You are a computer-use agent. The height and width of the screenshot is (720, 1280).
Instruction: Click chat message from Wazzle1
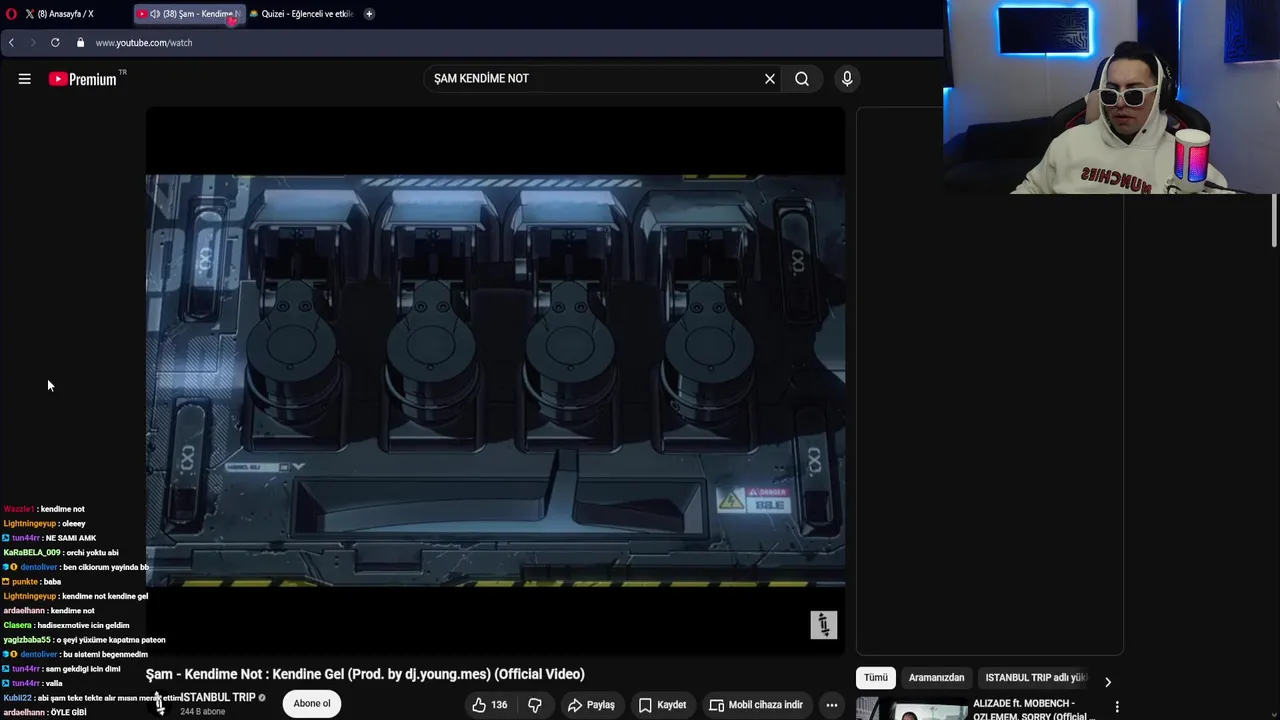point(45,509)
